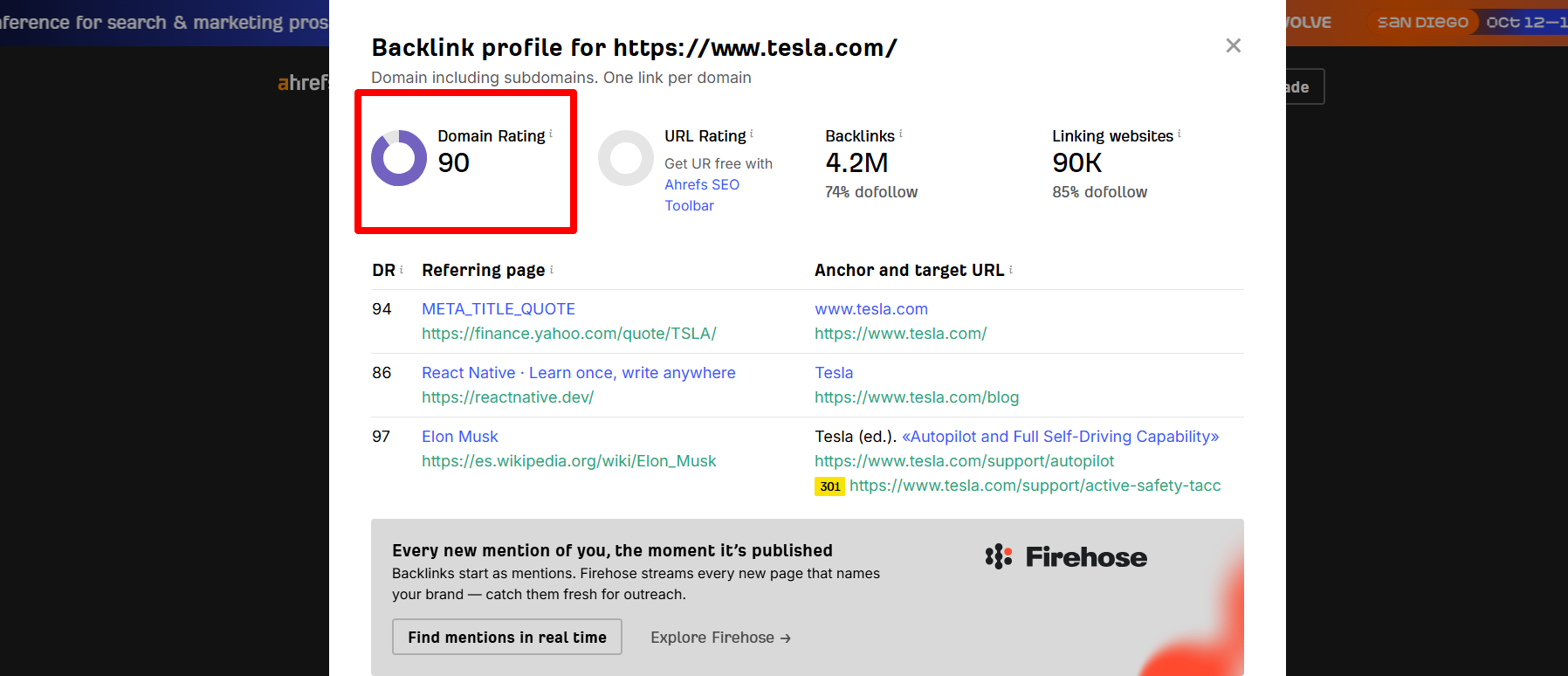
Task: Click the 85% dofollow text
Action: click(1100, 192)
